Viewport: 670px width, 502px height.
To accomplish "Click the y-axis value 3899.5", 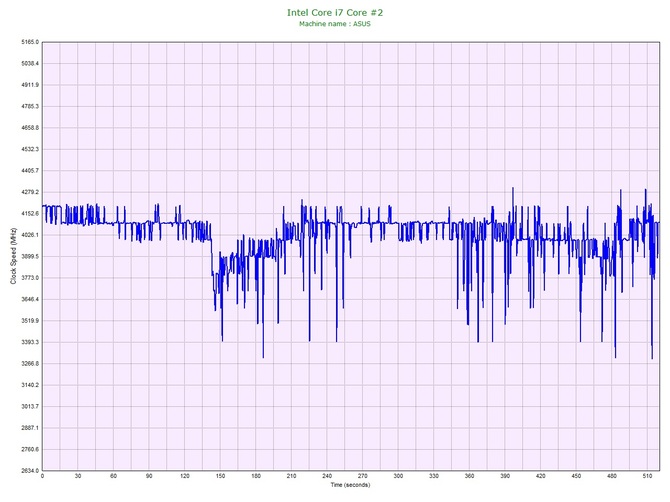I will pos(30,257).
